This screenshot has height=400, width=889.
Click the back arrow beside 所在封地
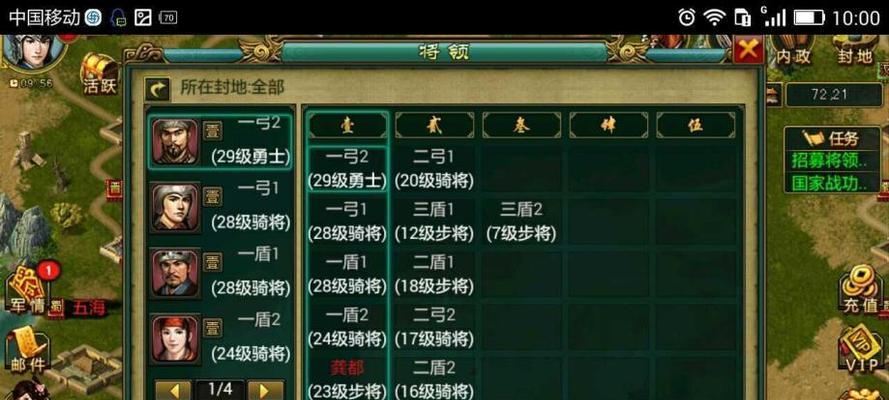click(157, 88)
